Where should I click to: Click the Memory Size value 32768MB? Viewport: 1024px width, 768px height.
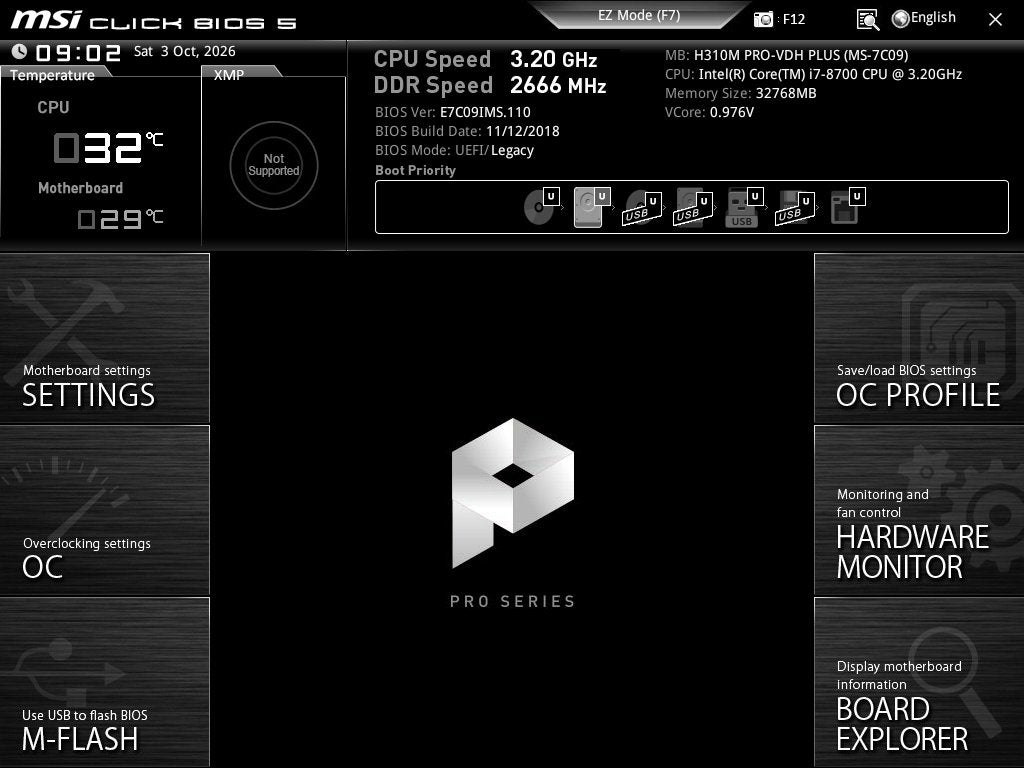(x=786, y=93)
